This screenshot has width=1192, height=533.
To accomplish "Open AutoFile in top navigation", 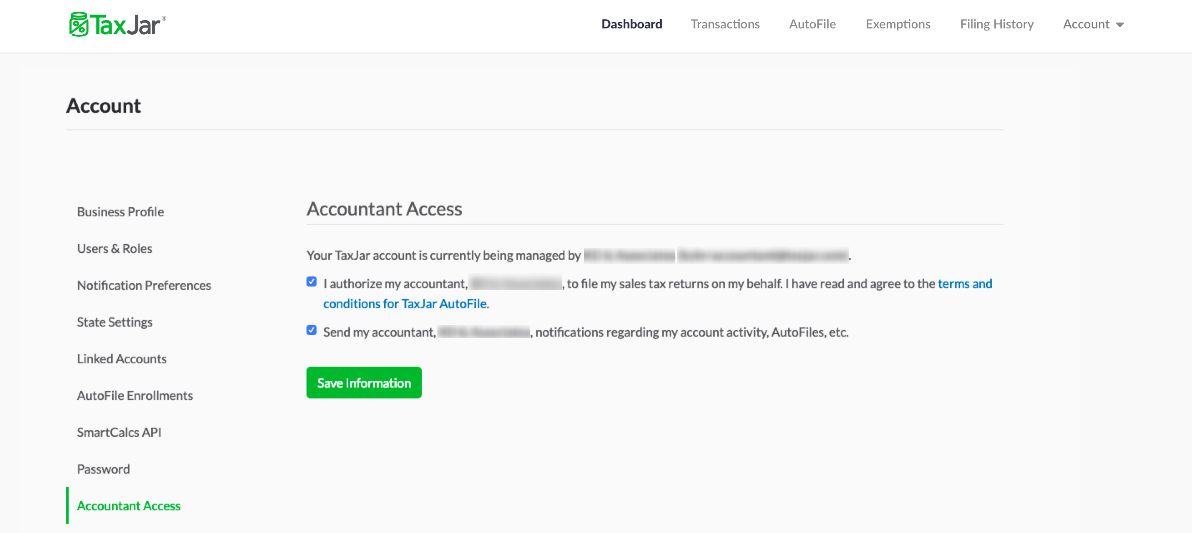I will point(813,24).
